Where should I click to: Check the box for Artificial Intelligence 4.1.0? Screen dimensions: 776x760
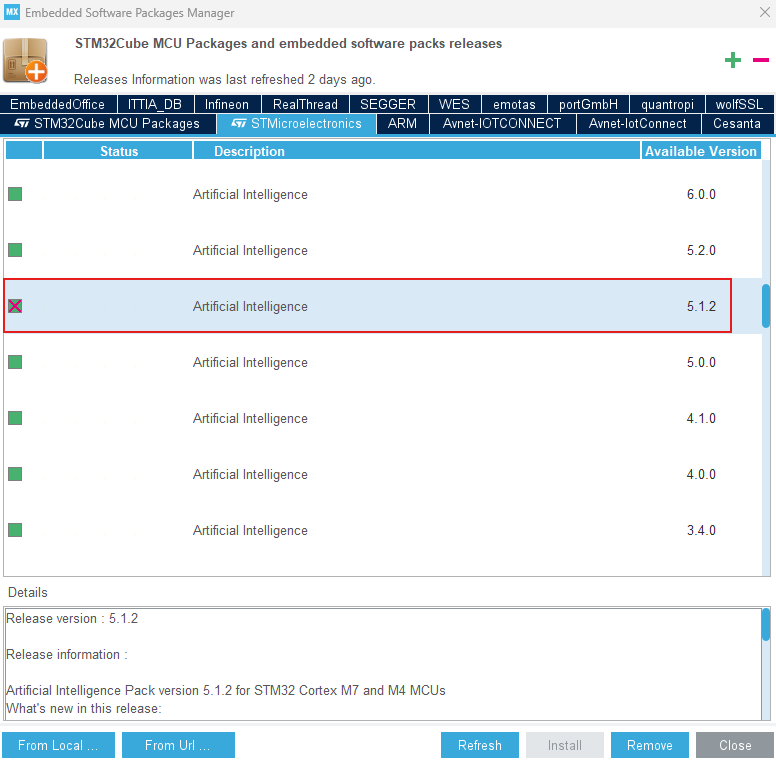tap(15, 418)
